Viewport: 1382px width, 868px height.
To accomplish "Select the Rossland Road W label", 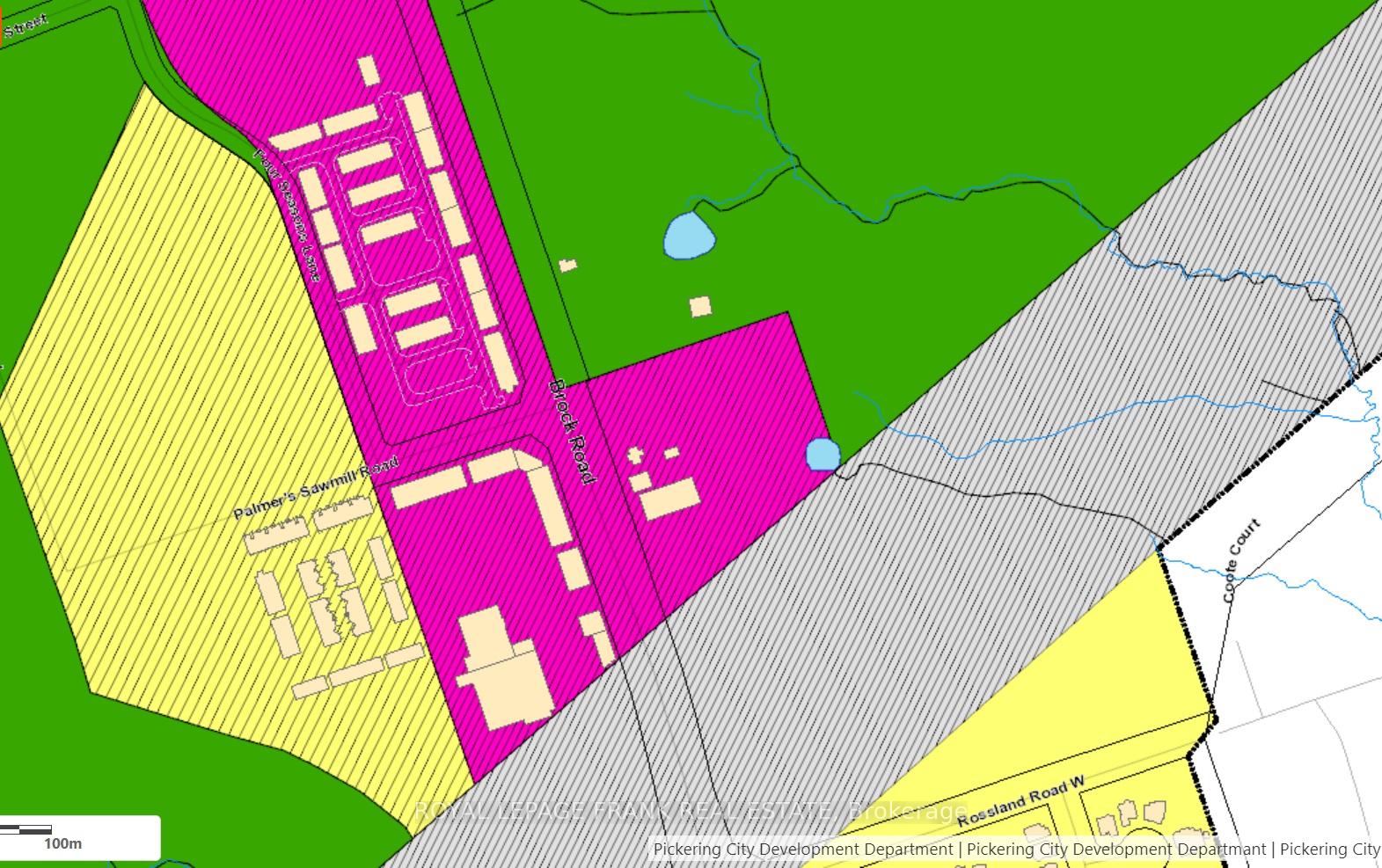I will [1022, 800].
